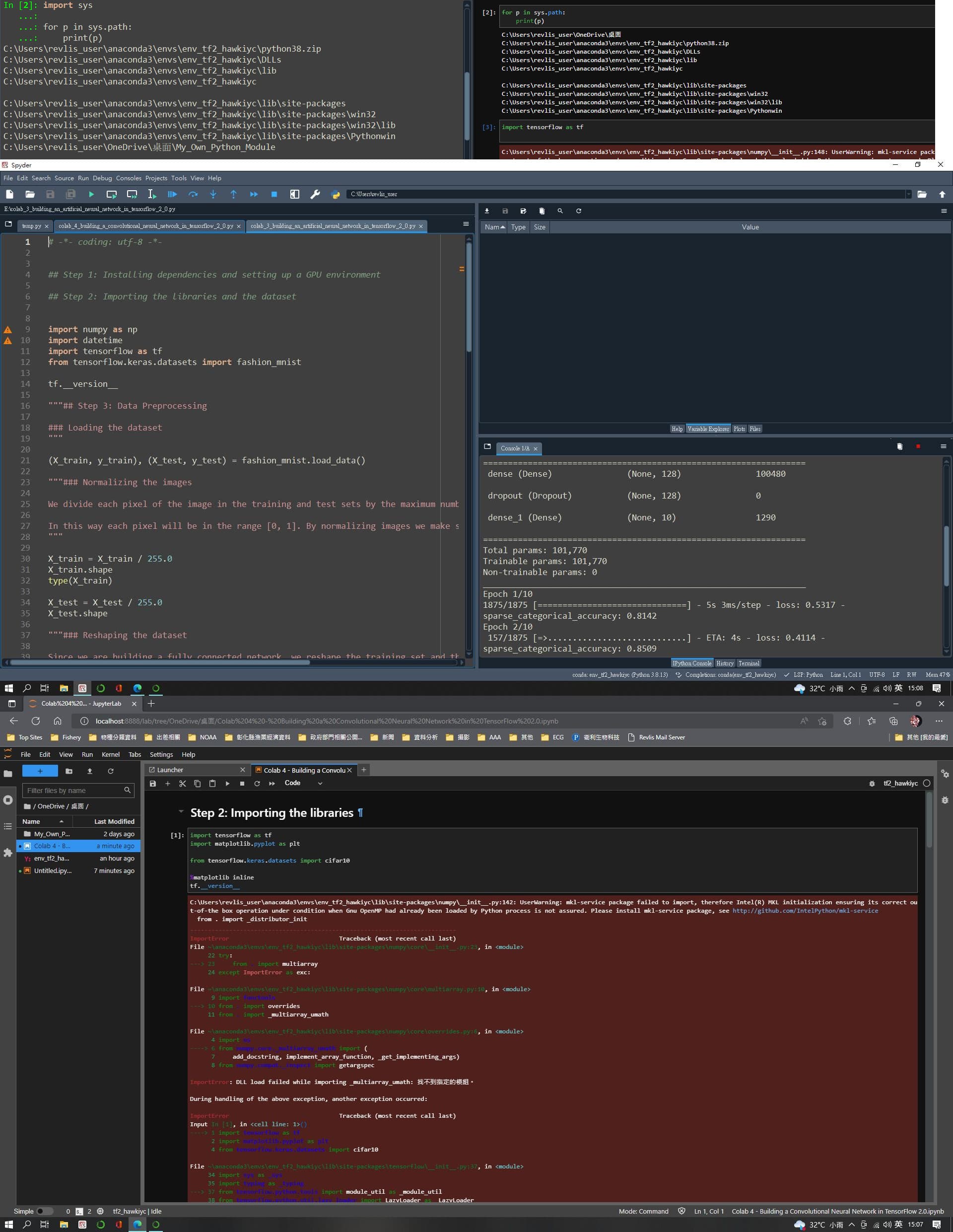Click Spyder's Run current cell icon
Image resolution: width=953 pixels, height=1232 pixels.
tap(111, 194)
